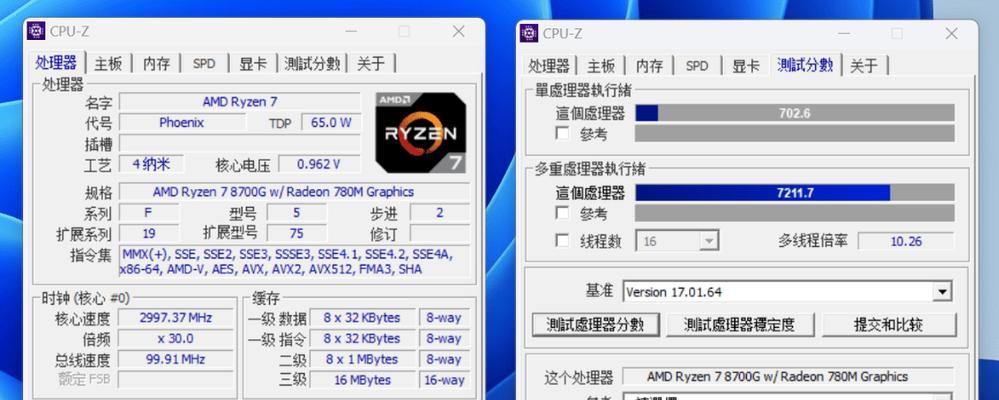Open 測試分數 tab in left window
The height and width of the screenshot is (400, 999).
coord(312,64)
